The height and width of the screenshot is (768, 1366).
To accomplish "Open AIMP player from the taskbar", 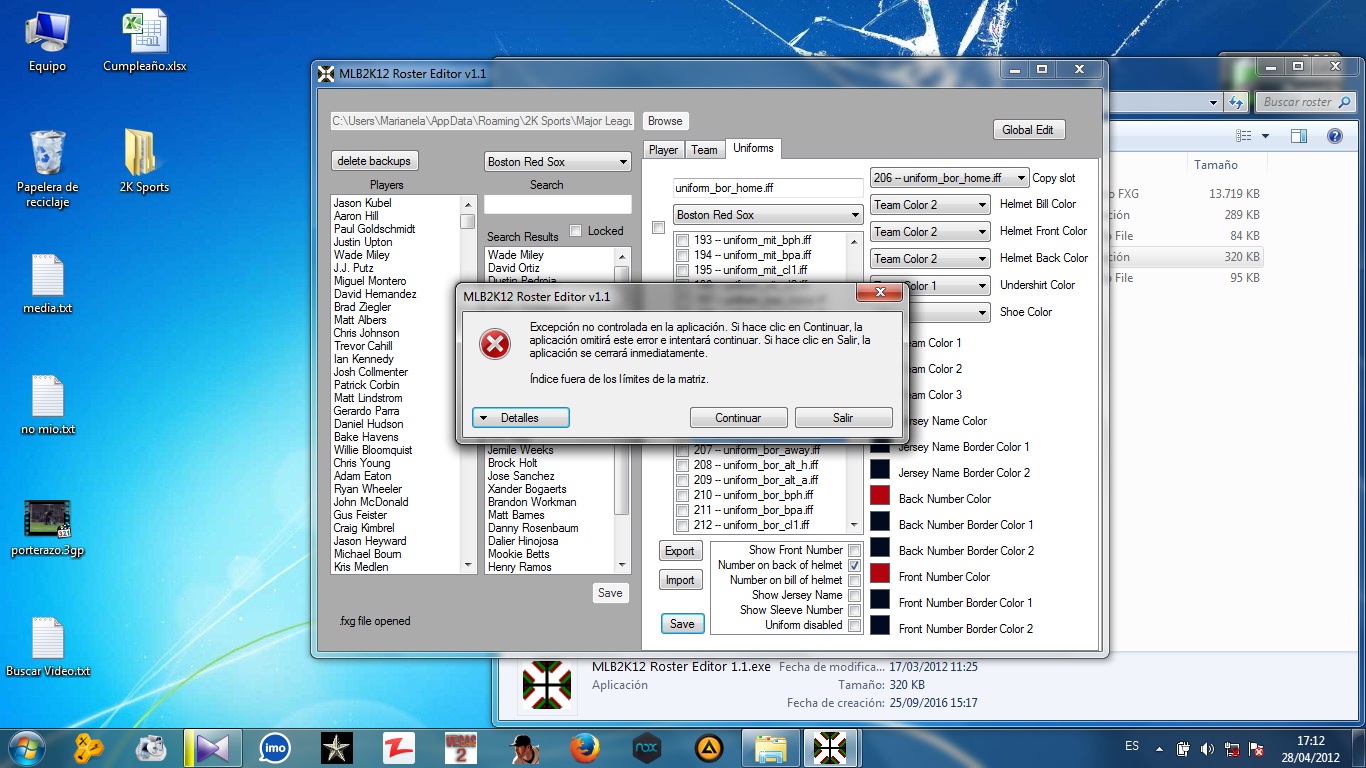I will 708,747.
